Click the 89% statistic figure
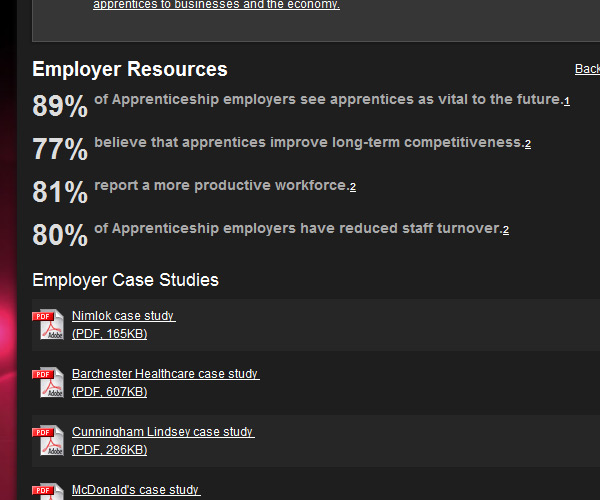The width and height of the screenshot is (600, 500). tap(60, 106)
